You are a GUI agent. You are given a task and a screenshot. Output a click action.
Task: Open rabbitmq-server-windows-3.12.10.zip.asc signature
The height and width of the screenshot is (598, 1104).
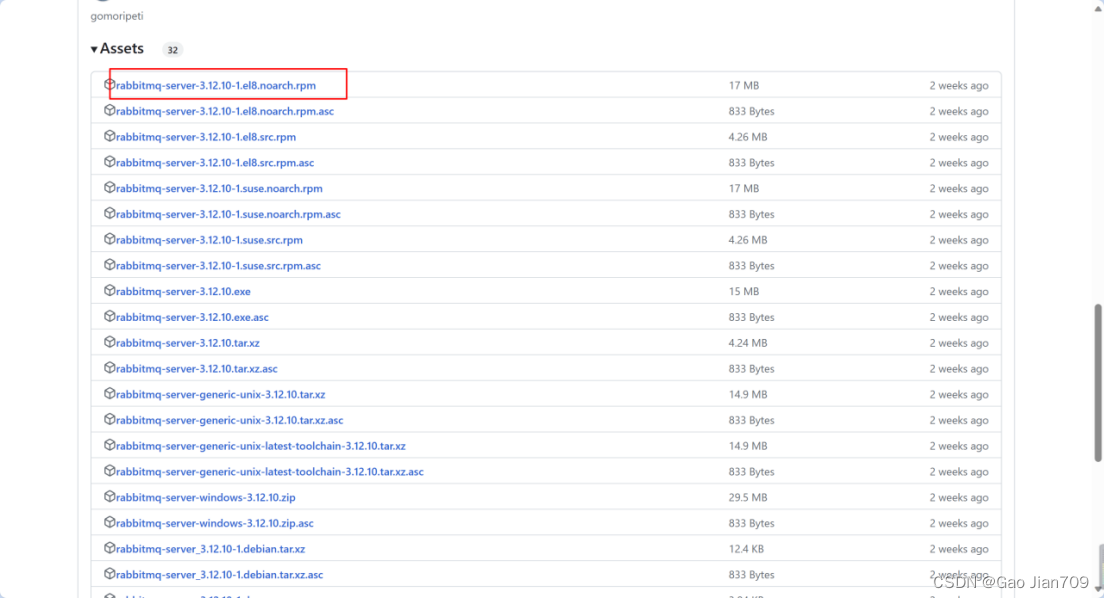pyautogui.click(x=215, y=523)
